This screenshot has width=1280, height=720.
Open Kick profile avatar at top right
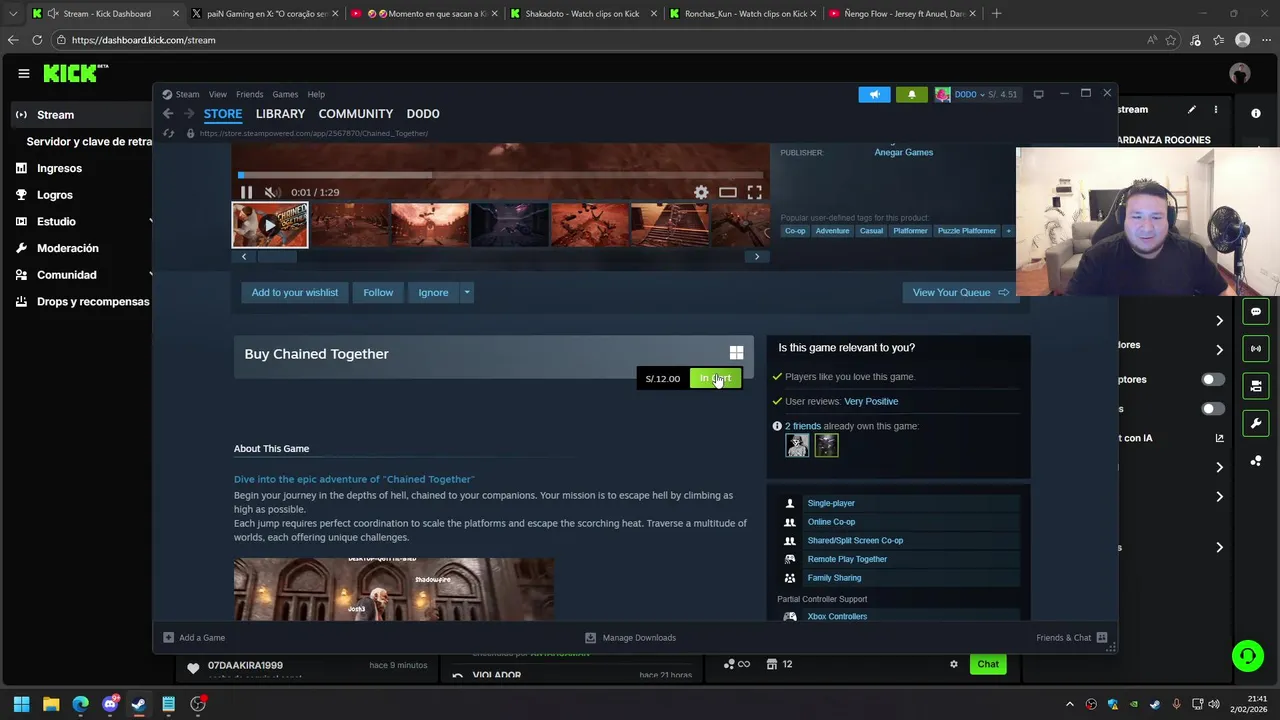1240,73
